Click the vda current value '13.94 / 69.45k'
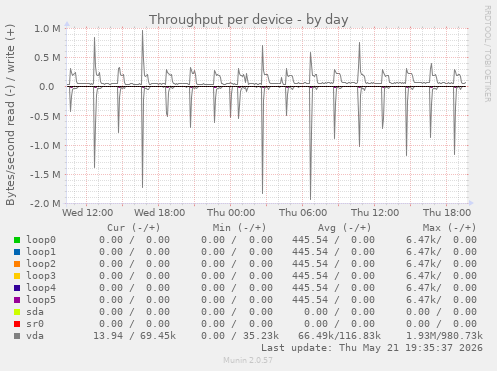The height and width of the screenshot is (371, 497). tap(134, 336)
